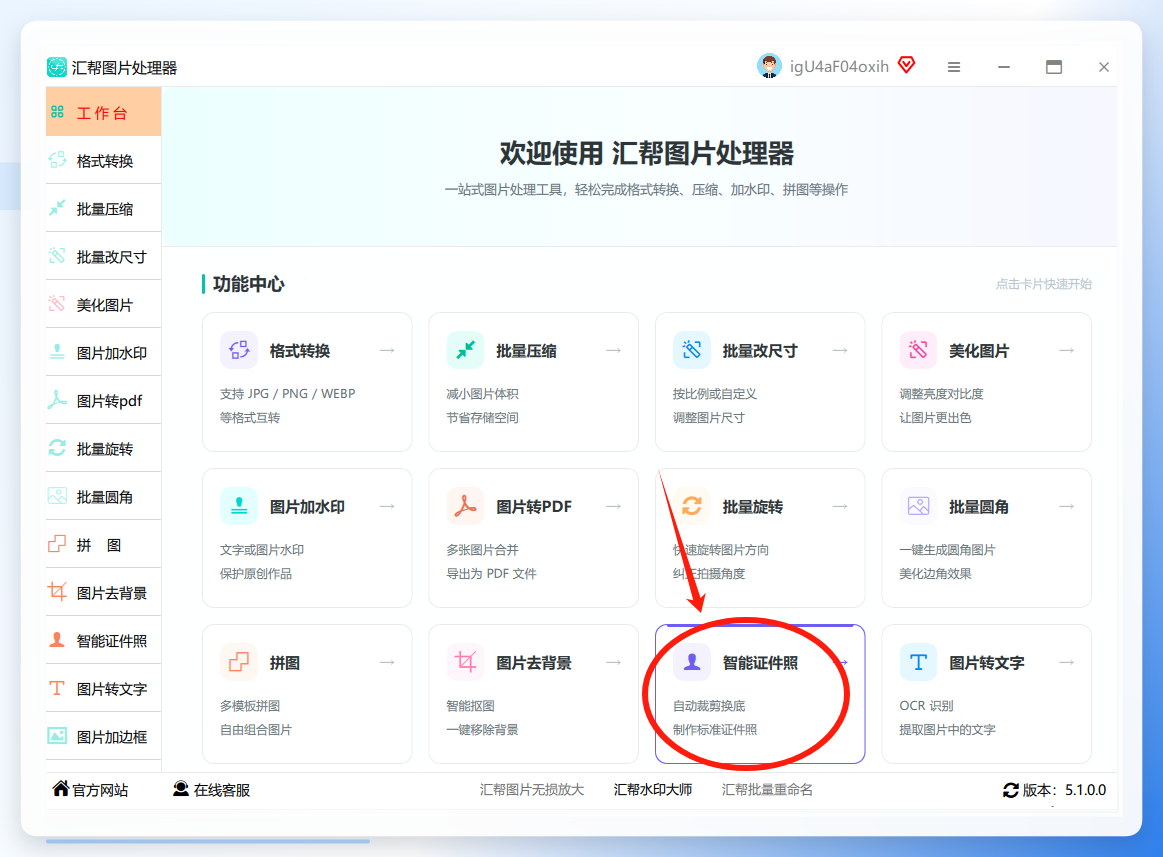Click the picture icon on the 批量圆角 card

[918, 506]
